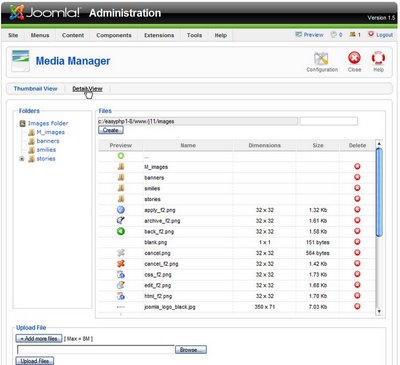The width and height of the screenshot is (400, 365).
Task: Click edit_f2.png file name
Action: click(x=157, y=285)
